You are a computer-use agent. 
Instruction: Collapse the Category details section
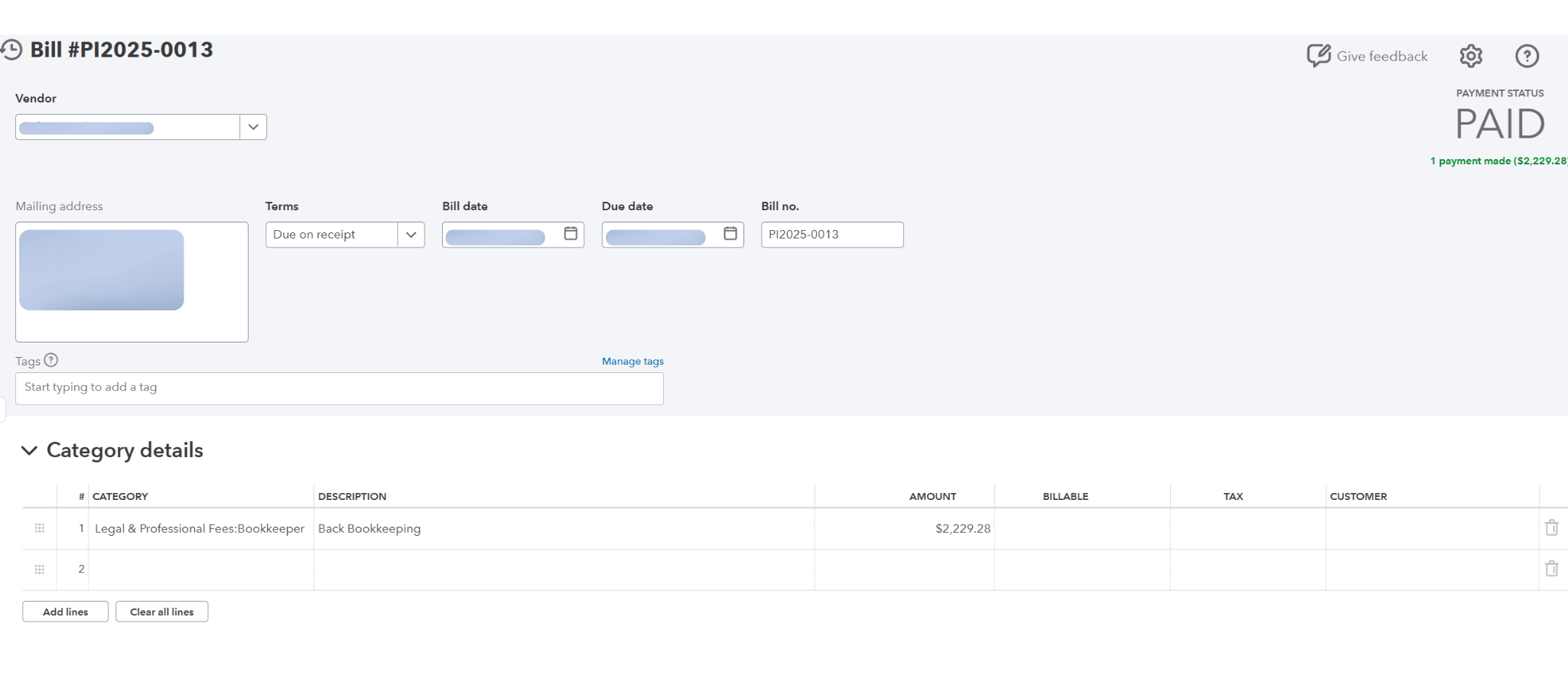pos(29,450)
